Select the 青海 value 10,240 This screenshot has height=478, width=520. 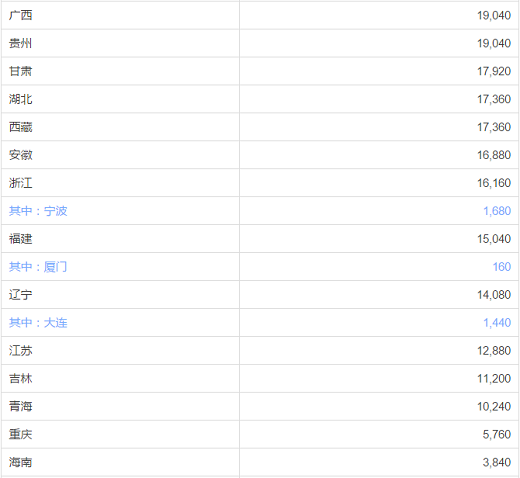coord(494,407)
